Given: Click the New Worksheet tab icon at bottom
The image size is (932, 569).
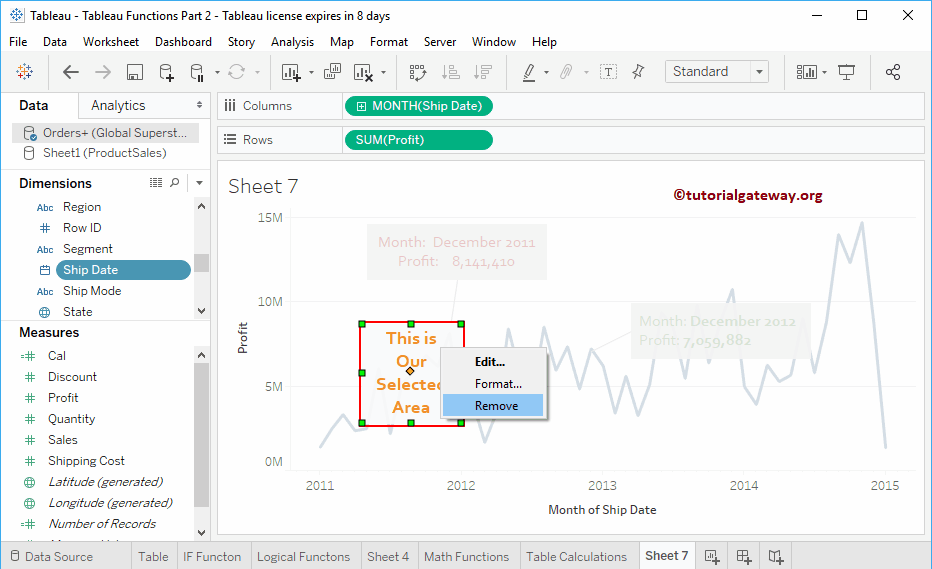Looking at the screenshot, I should (712, 557).
